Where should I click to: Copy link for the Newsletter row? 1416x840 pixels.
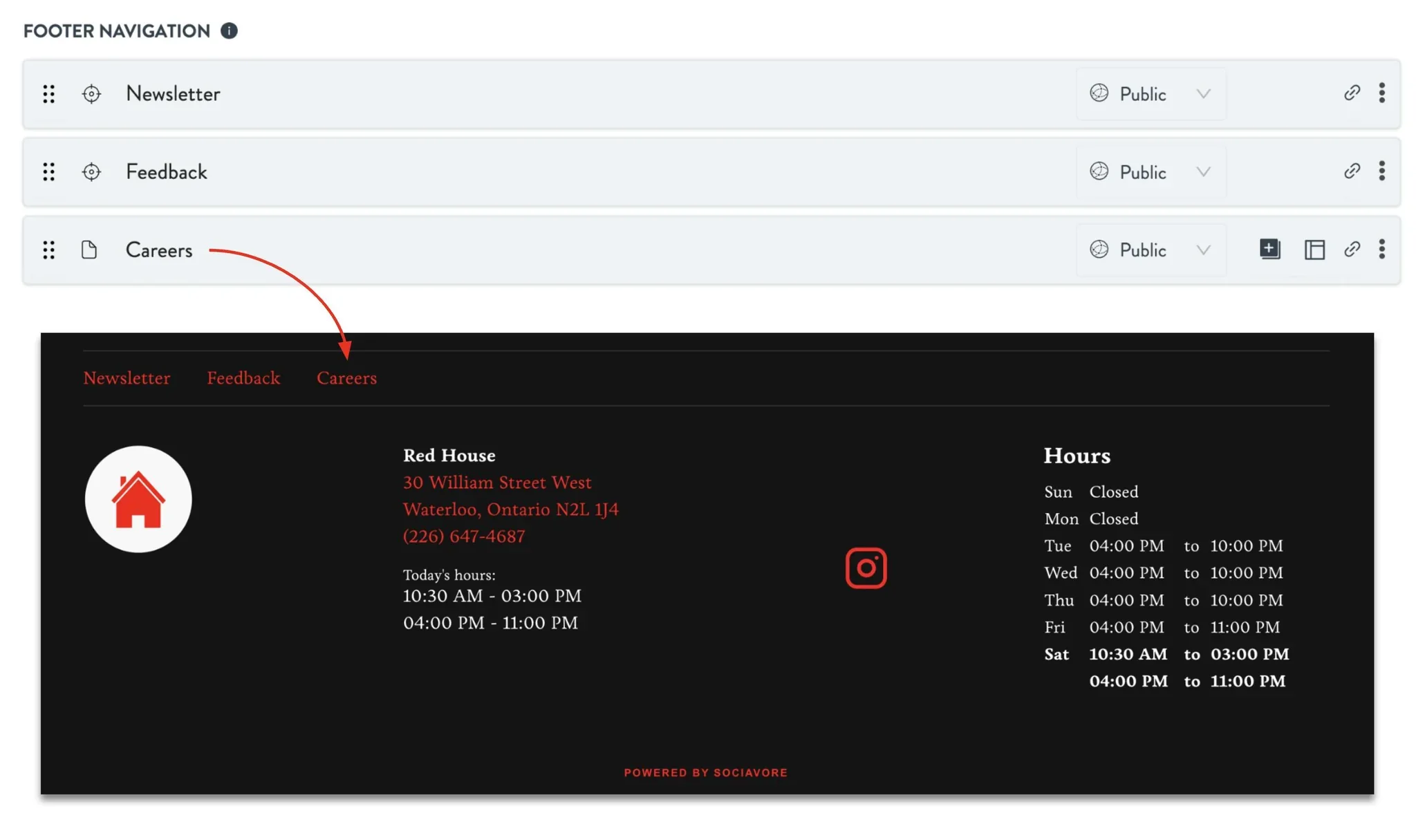1352,93
